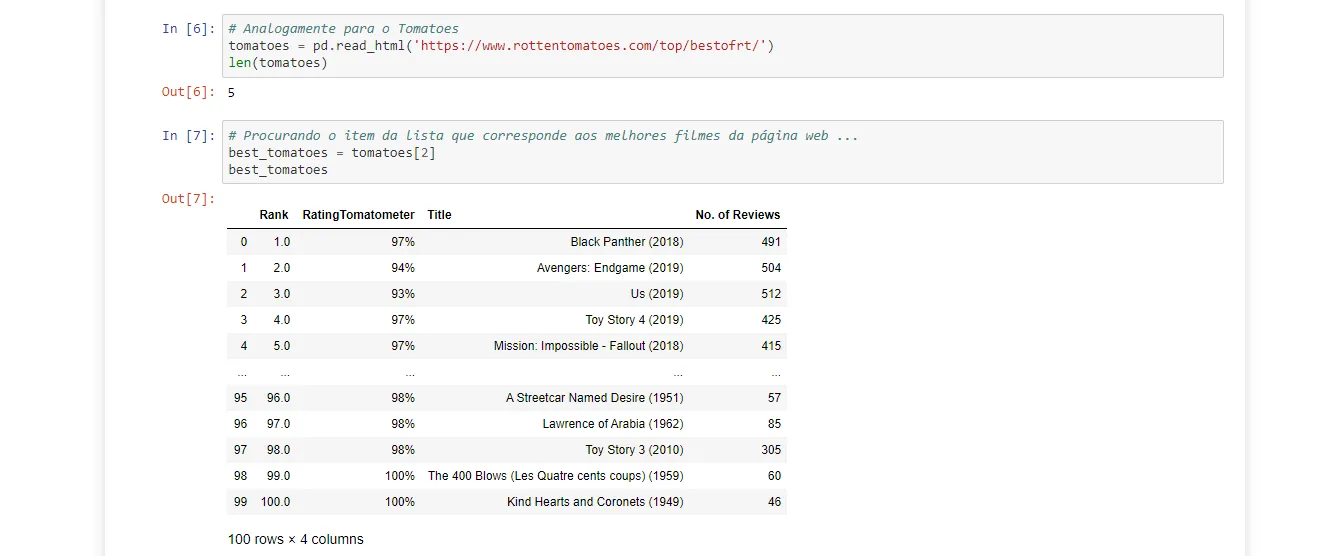Click the output value 5 under Out[6]
Image resolution: width=1336 pixels, height=556 pixels.
click(x=231, y=93)
